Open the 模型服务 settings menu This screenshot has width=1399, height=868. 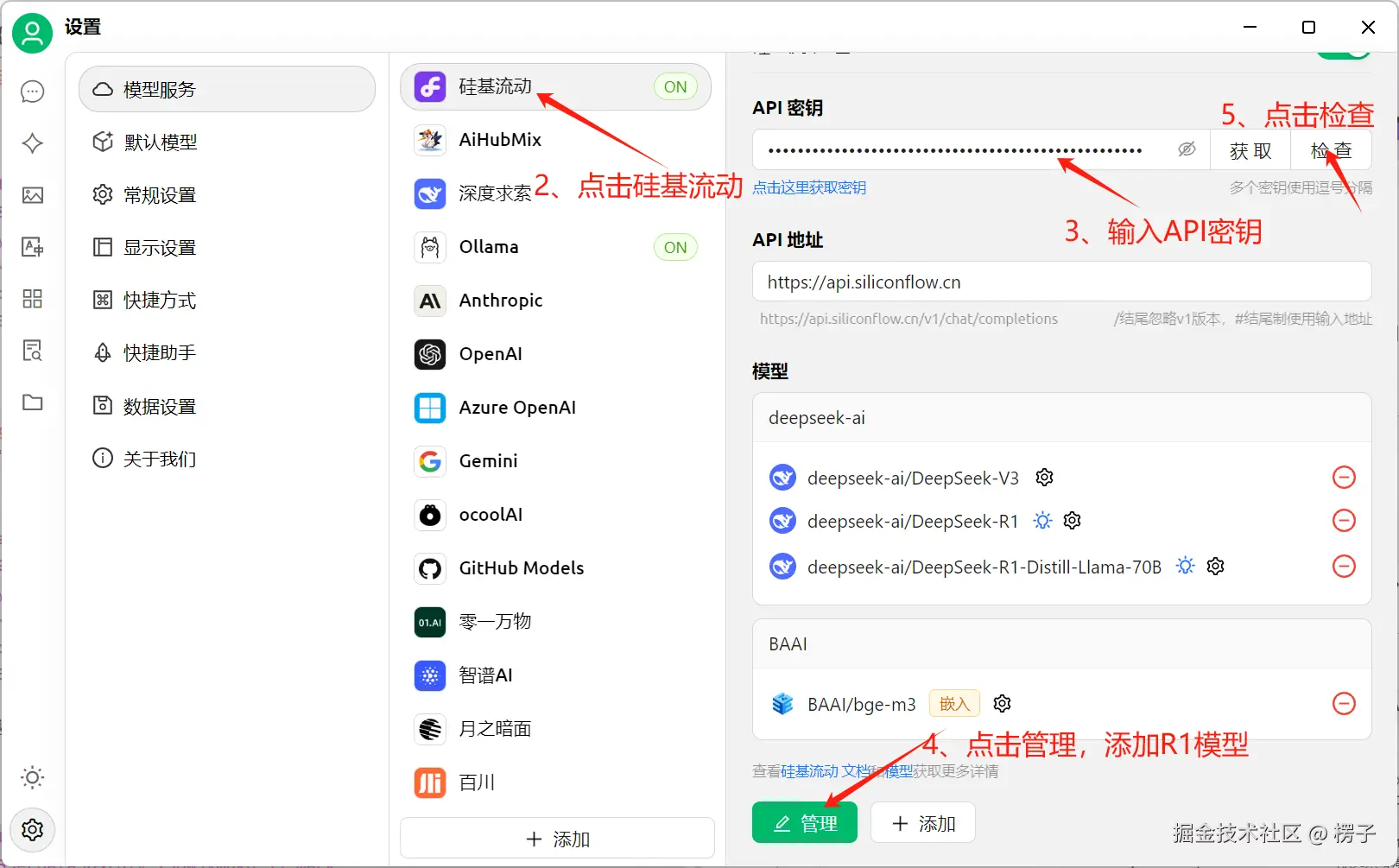click(227, 89)
